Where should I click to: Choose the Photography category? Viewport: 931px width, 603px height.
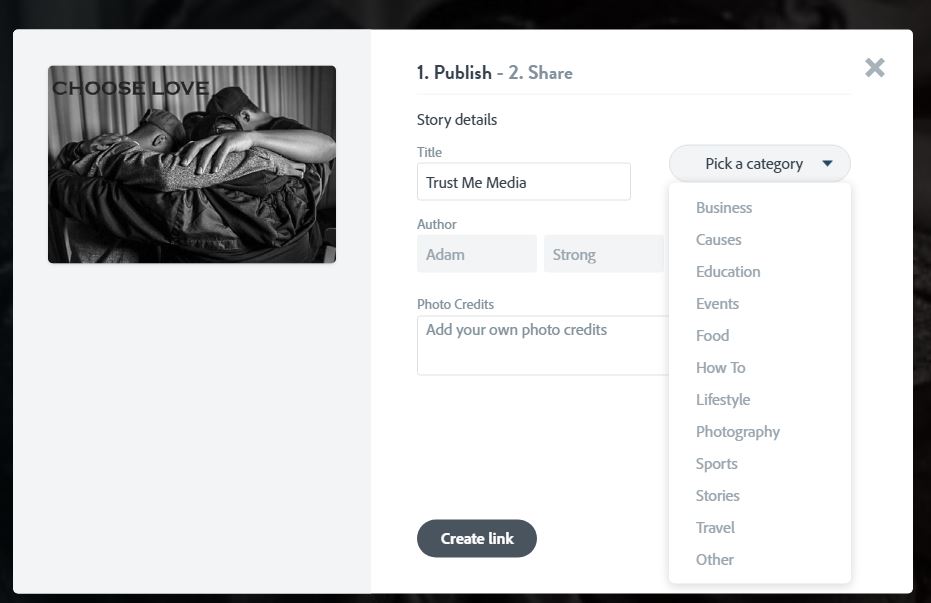738,432
